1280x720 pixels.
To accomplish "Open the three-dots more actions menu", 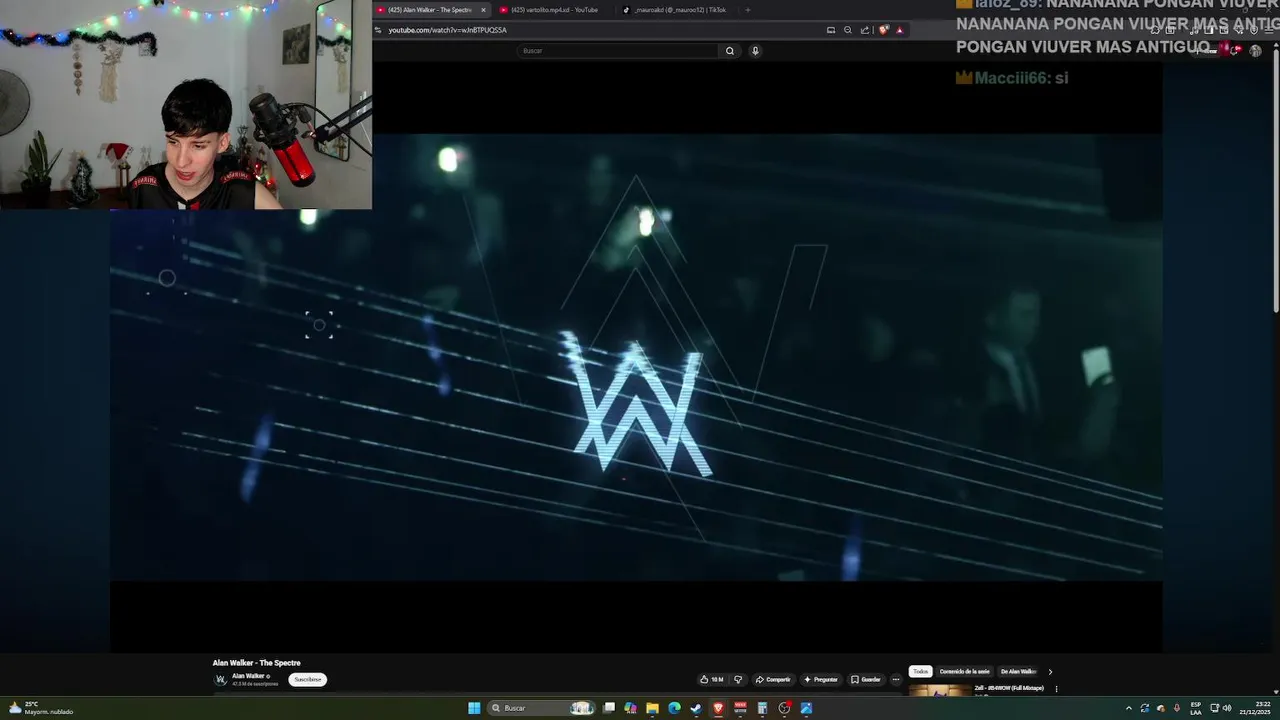I will point(896,679).
